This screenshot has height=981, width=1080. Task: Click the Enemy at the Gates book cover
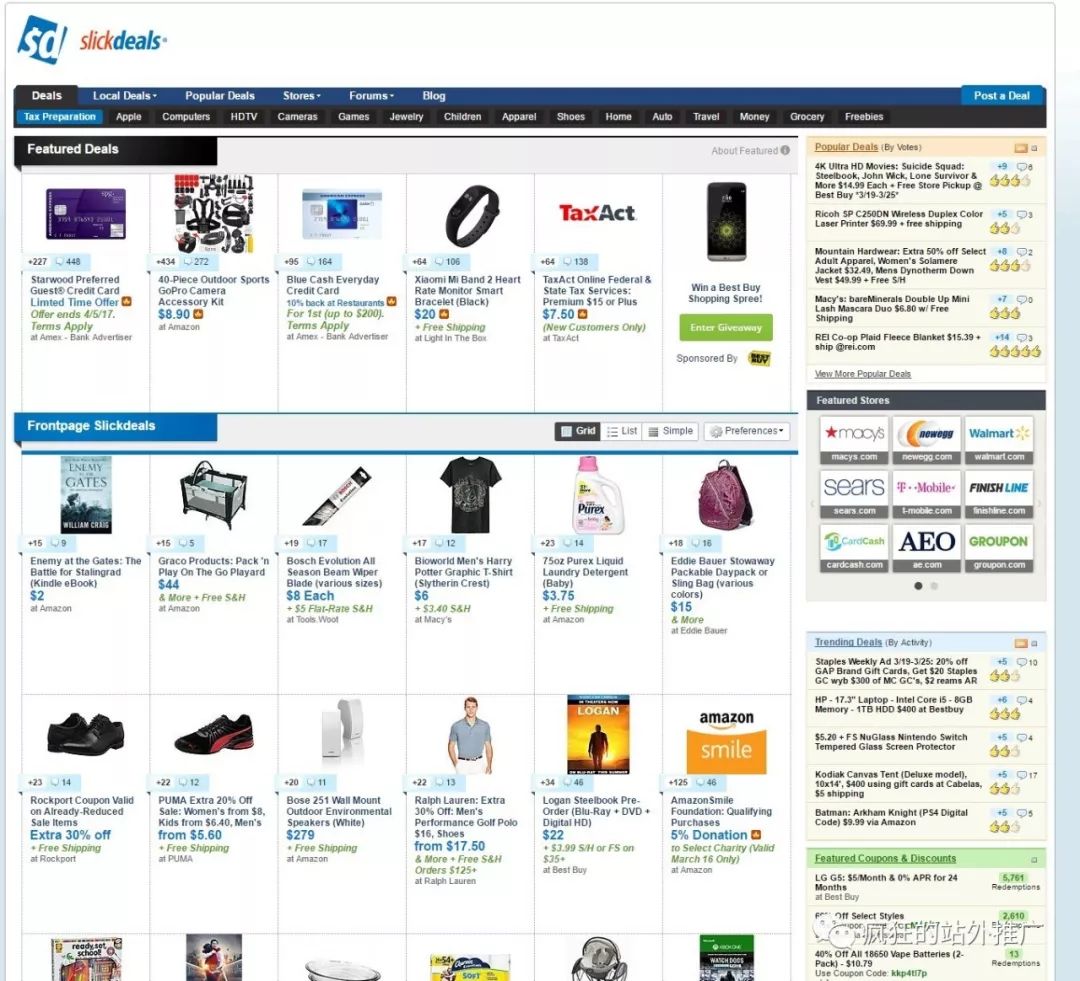click(x=86, y=495)
